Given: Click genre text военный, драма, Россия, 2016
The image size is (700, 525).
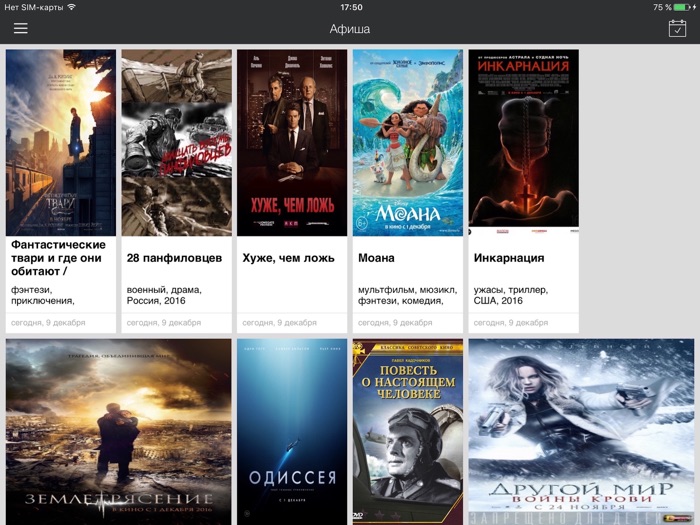Looking at the screenshot, I should (x=164, y=295).
